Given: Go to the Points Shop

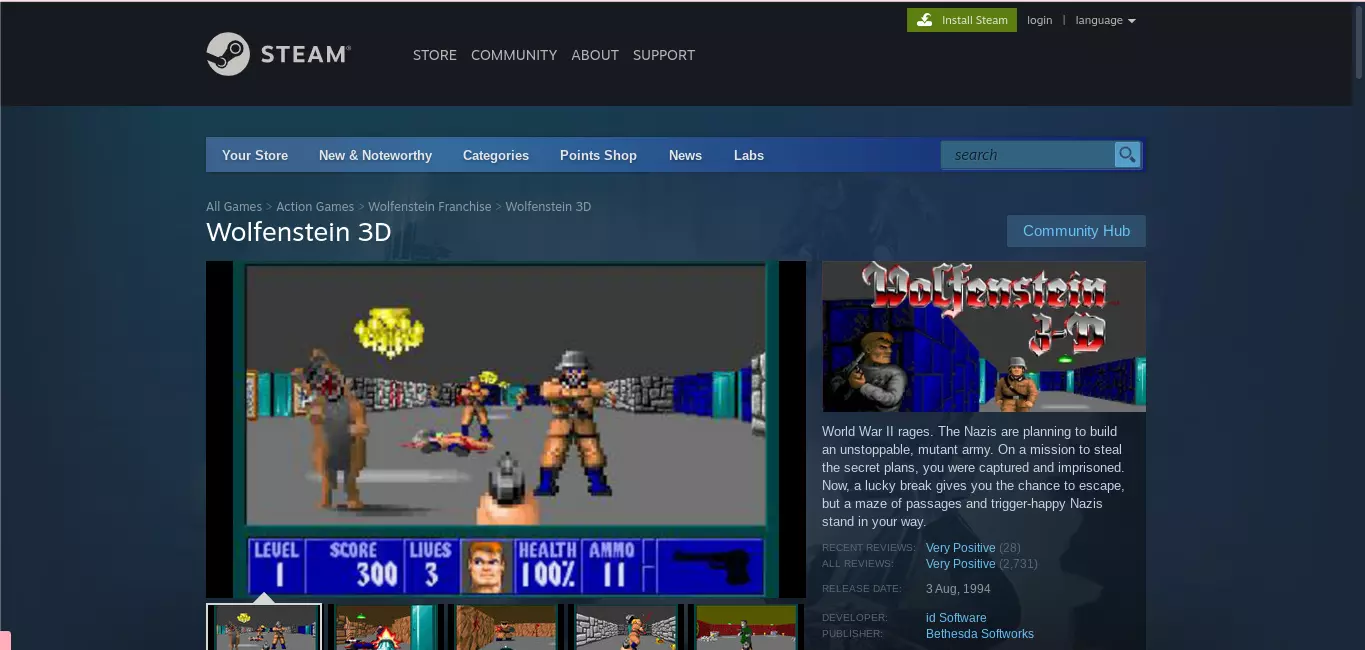Looking at the screenshot, I should (598, 155).
